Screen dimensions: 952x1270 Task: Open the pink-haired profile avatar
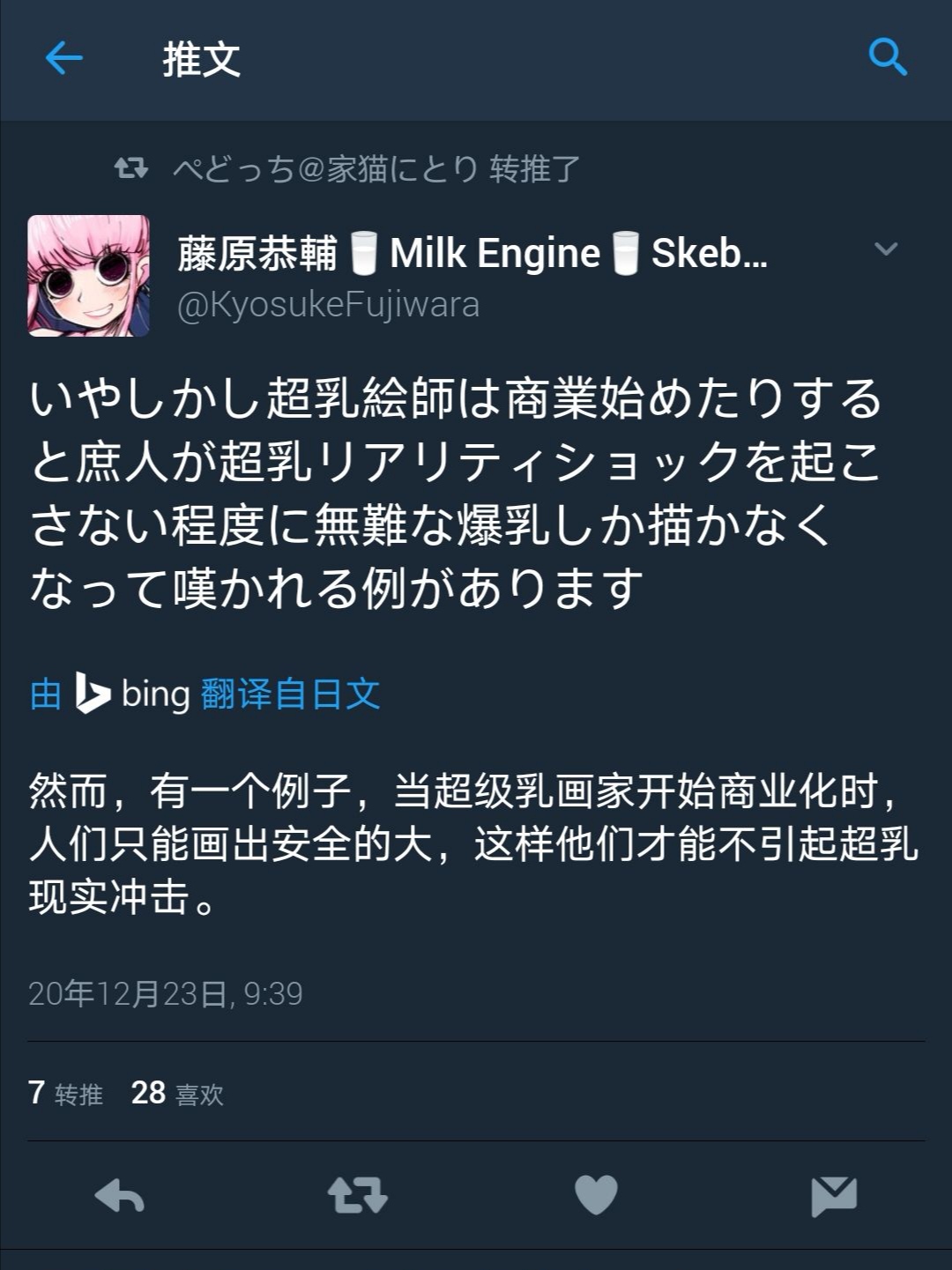(x=88, y=276)
